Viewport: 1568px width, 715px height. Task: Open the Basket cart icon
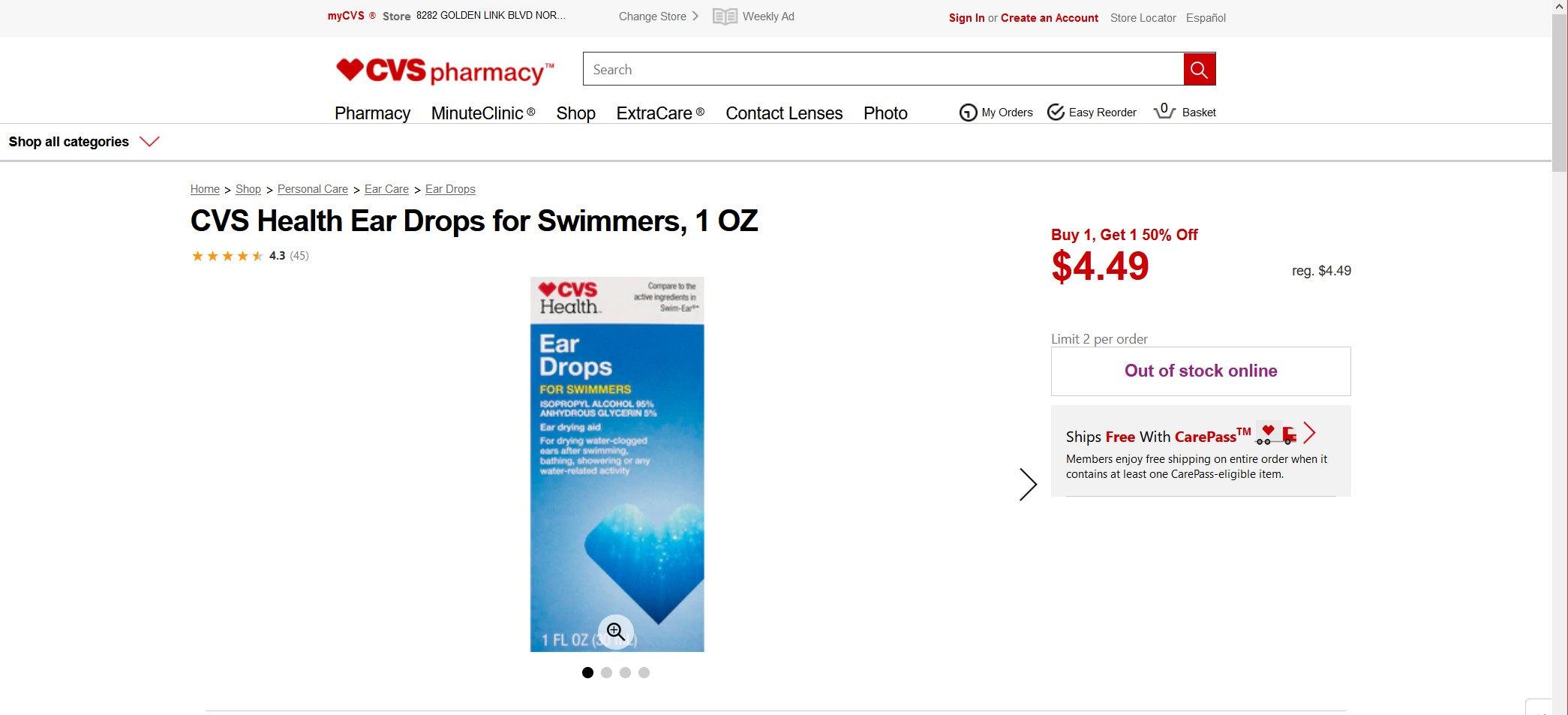(x=1164, y=111)
